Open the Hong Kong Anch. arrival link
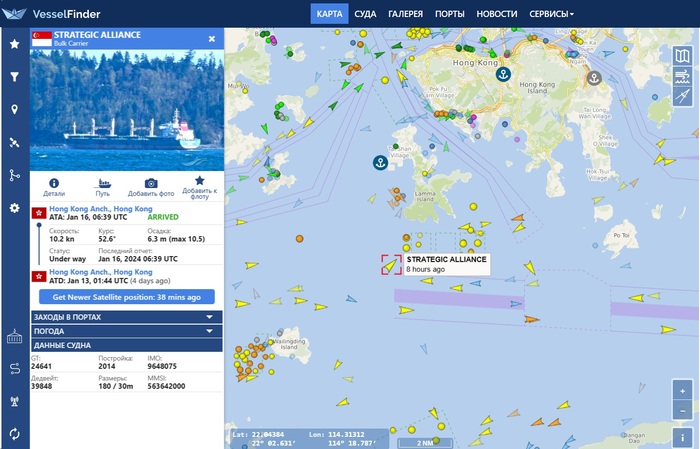The height and width of the screenshot is (449, 700). 101,208
